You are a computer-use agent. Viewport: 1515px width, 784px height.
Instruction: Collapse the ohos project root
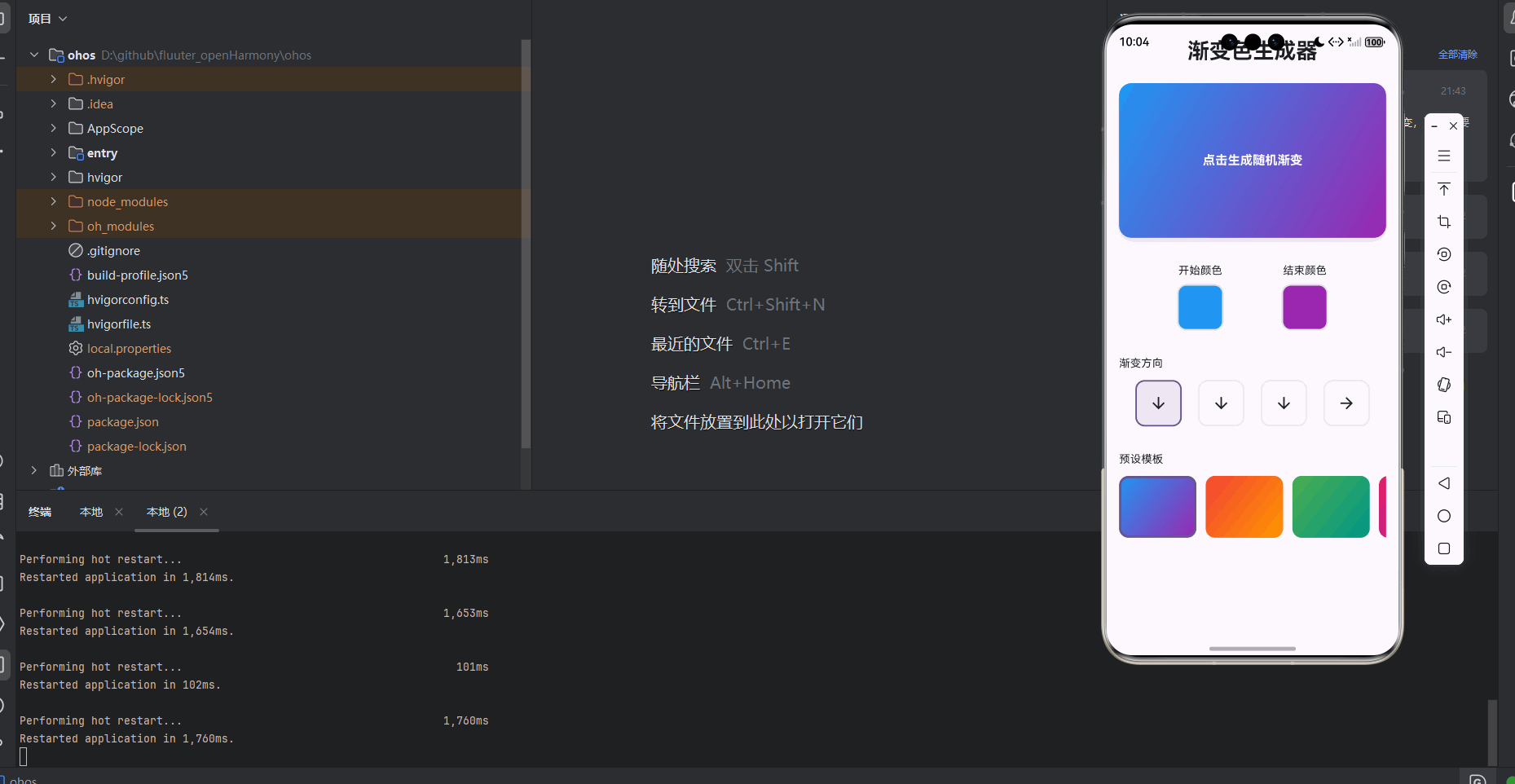[34, 55]
